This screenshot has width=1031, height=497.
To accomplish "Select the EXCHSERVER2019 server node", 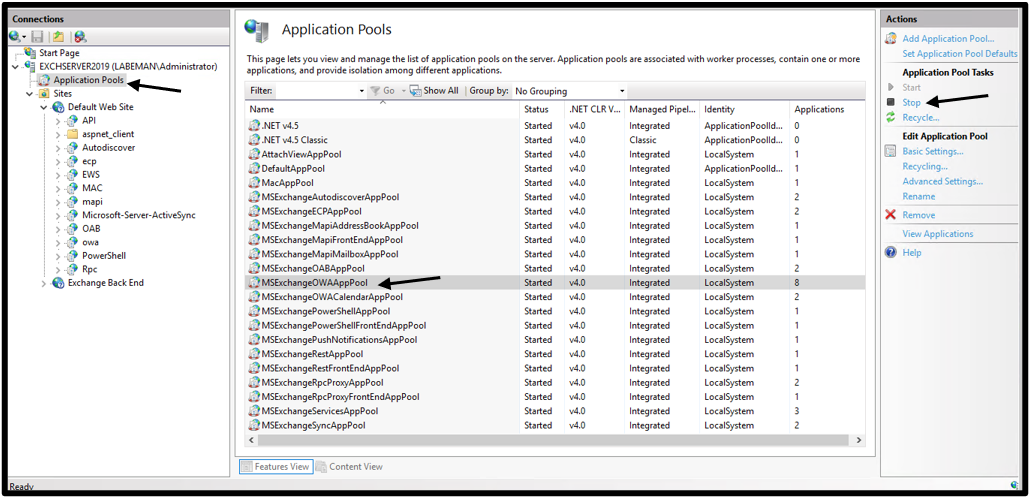I will pyautogui.click(x=128, y=66).
